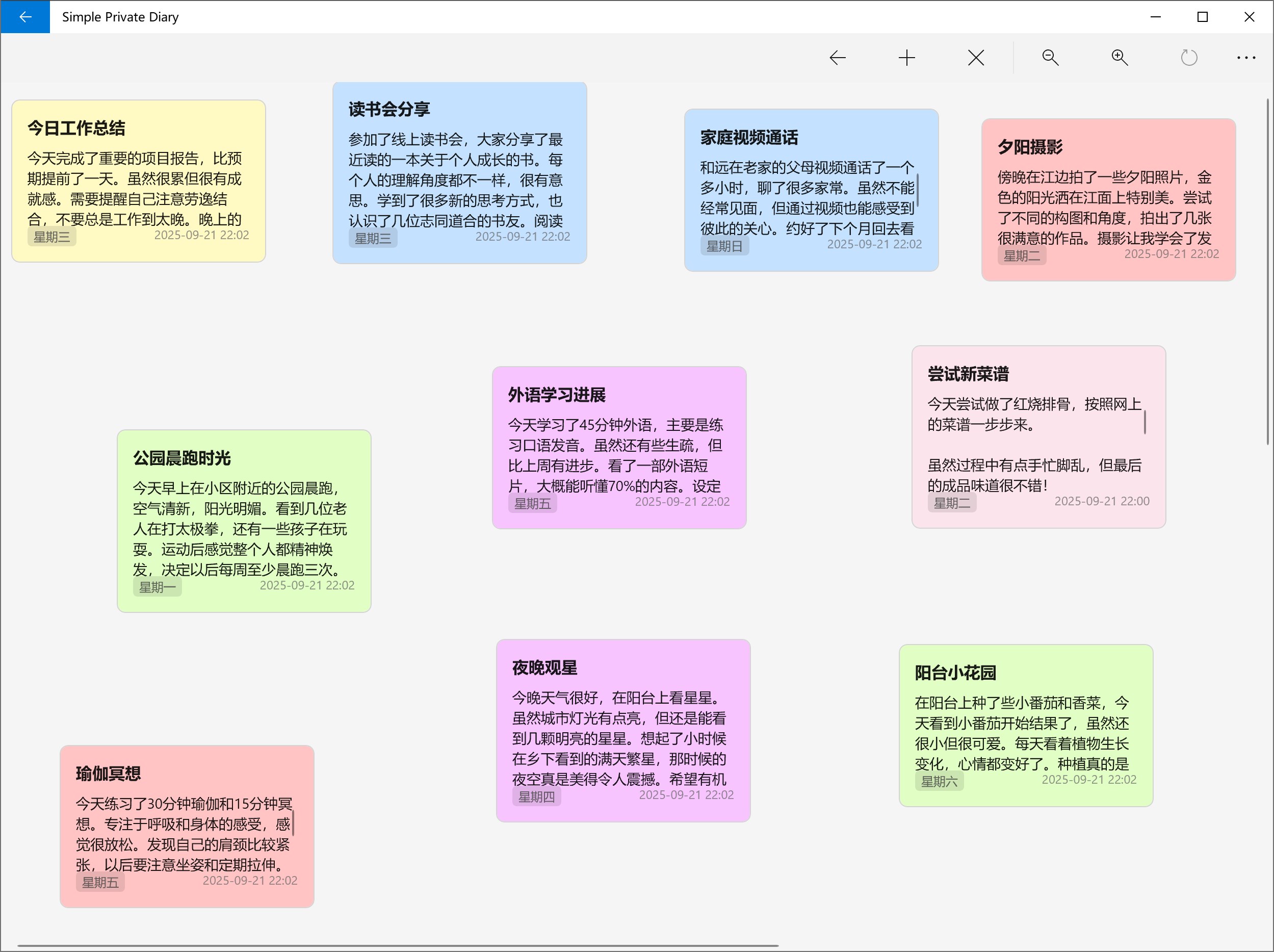Click the X icon to delete a note

click(976, 57)
